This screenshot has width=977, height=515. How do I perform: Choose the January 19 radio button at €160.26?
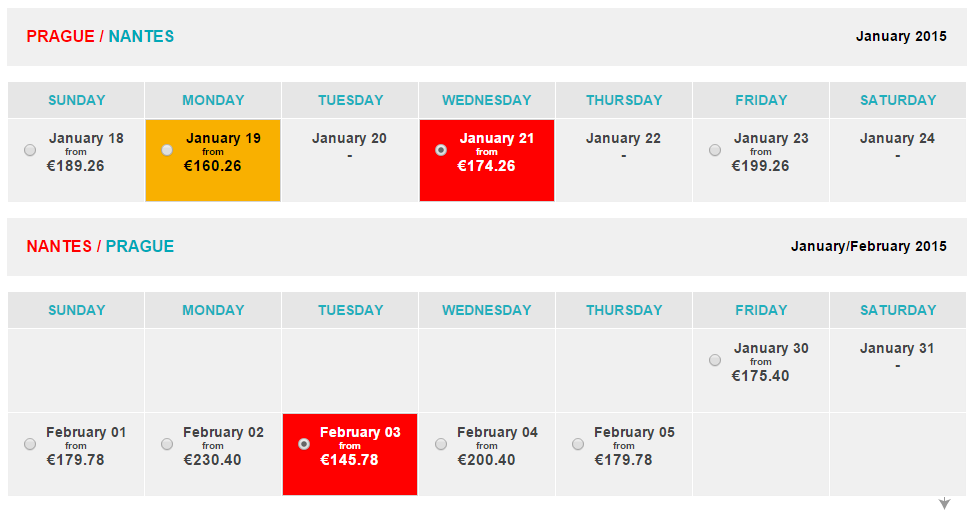pyautogui.click(x=167, y=150)
